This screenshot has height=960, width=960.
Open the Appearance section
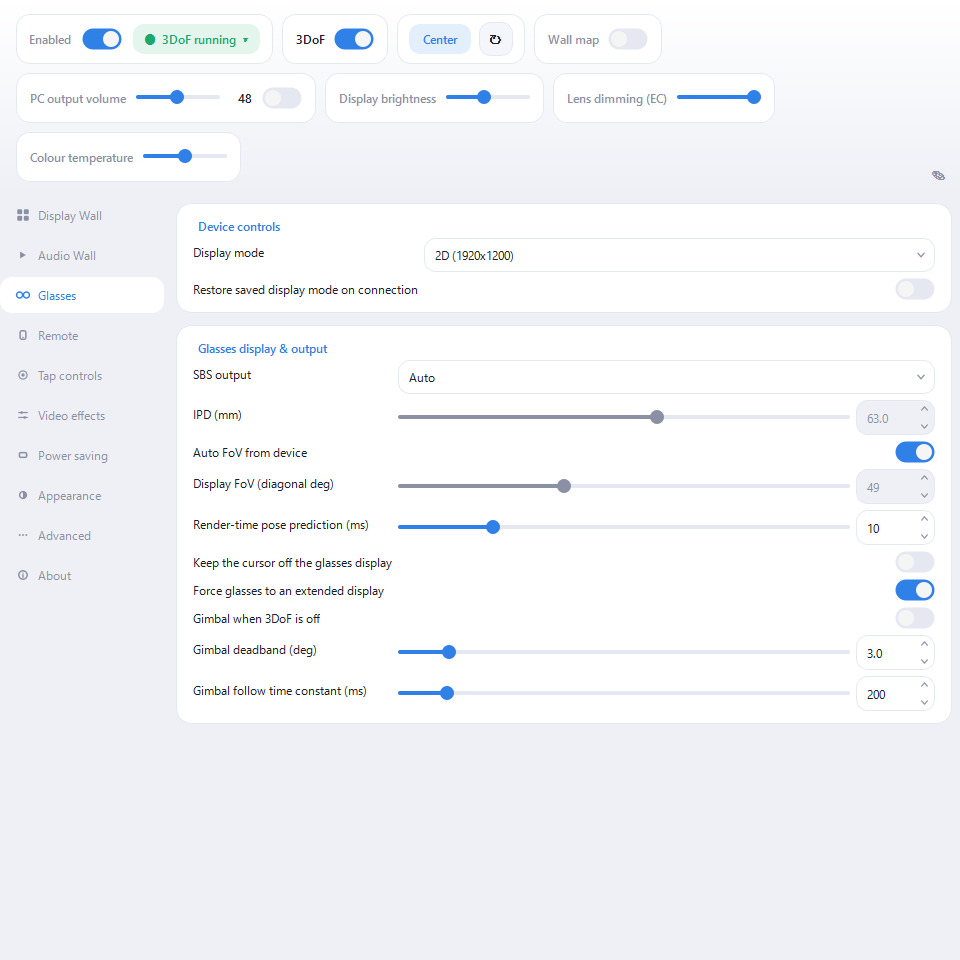click(x=82, y=495)
